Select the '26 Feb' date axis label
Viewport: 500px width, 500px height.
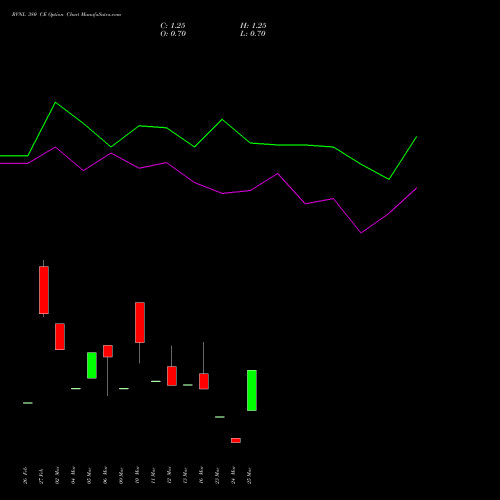25,476
